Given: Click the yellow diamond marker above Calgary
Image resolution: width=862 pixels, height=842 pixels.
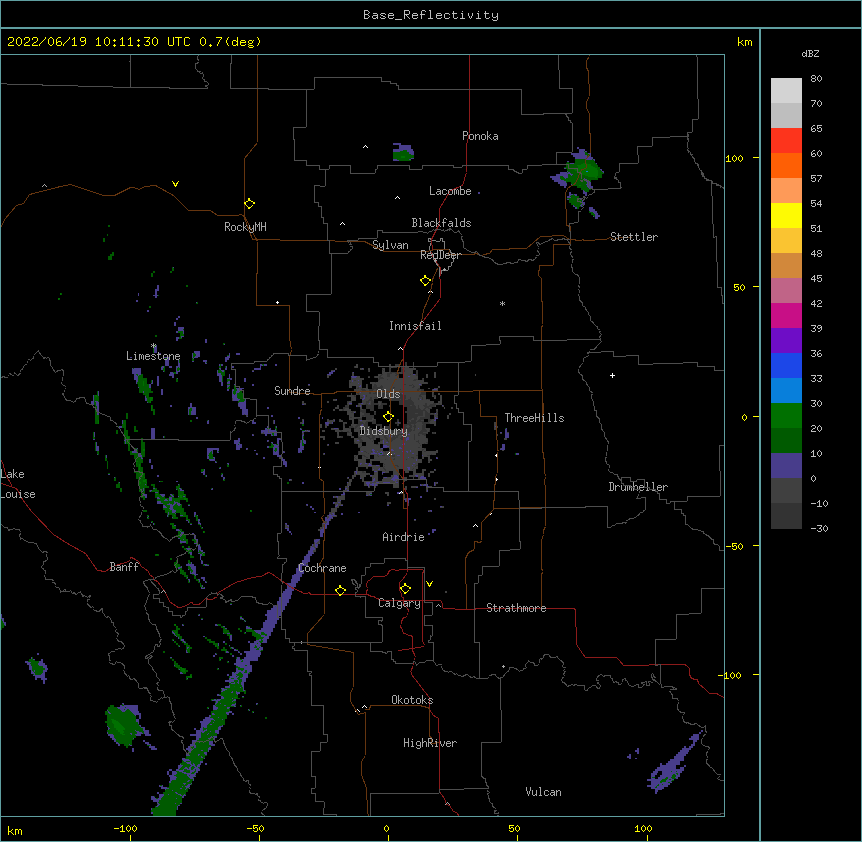Looking at the screenshot, I should click(405, 589).
